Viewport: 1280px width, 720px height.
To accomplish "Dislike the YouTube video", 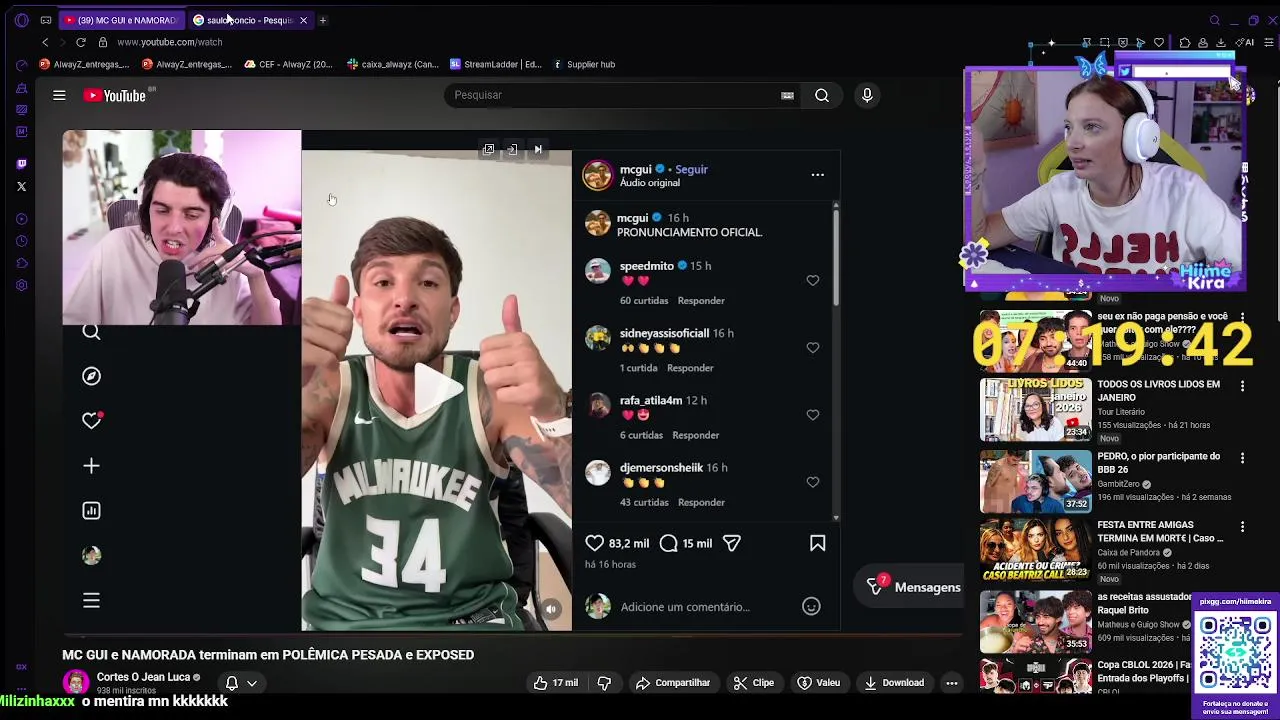I will pos(604,683).
